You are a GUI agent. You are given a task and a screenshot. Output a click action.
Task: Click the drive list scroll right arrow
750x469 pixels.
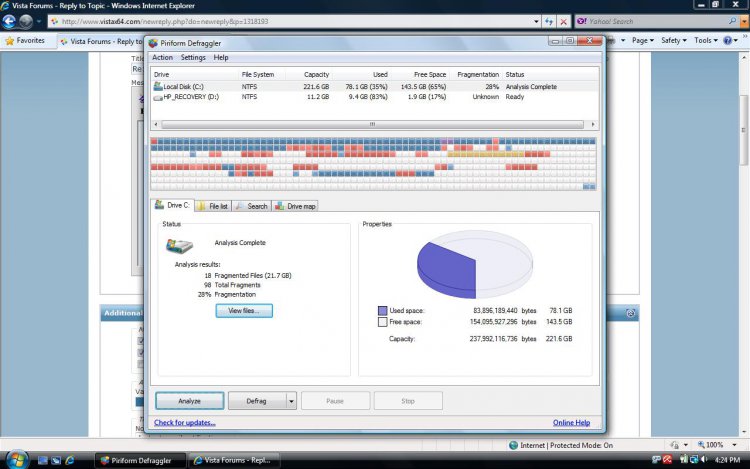point(593,124)
